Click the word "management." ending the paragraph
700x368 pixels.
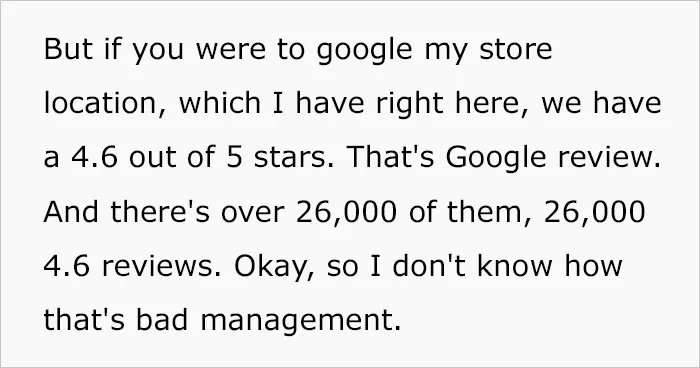coord(301,322)
